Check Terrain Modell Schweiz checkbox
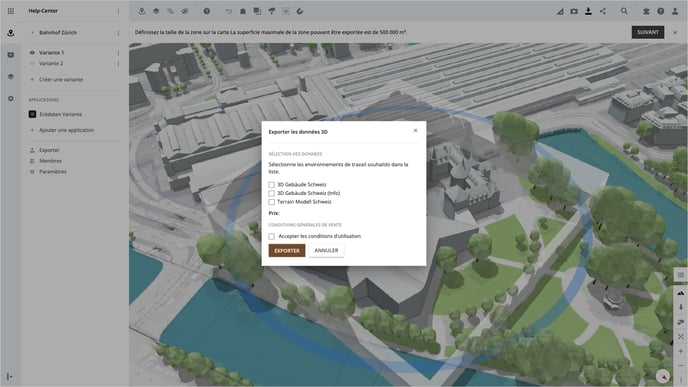This screenshot has width=688, height=387. [272, 202]
